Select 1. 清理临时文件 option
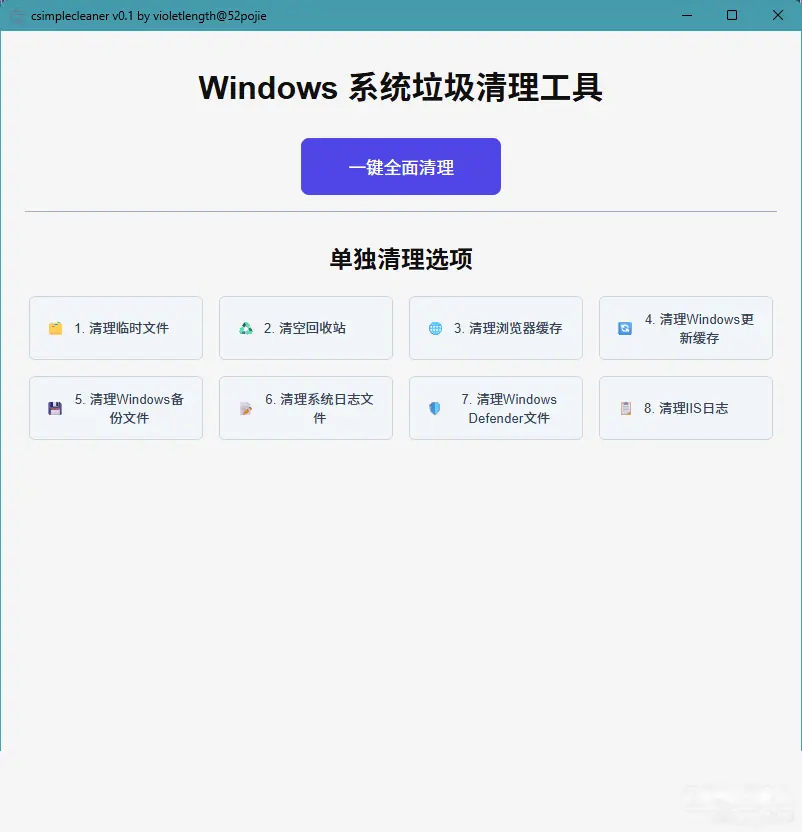The image size is (802, 832). (116, 328)
